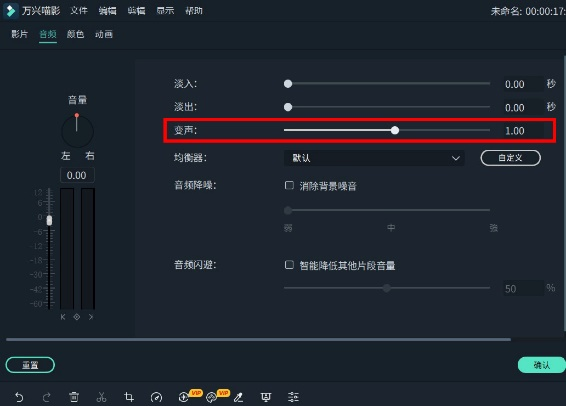The height and width of the screenshot is (406, 566).
Task: Click the 重置 reset button
Action: 30,365
